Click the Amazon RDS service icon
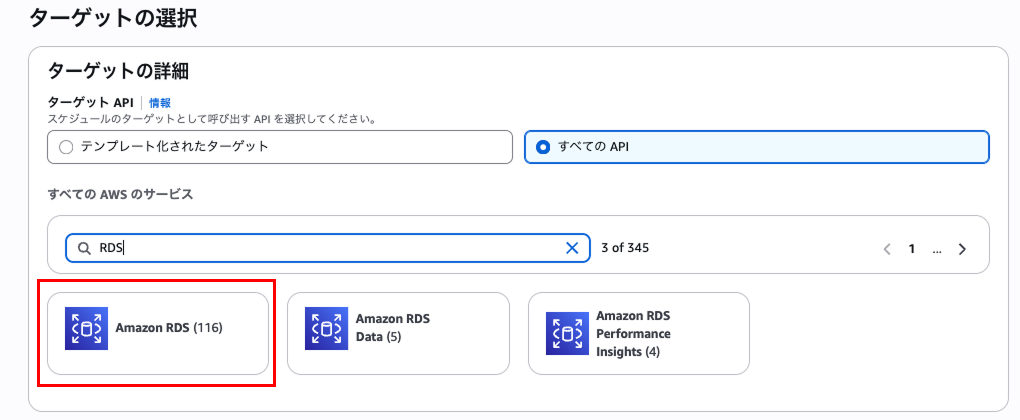The height and width of the screenshot is (420, 1020). point(87,328)
